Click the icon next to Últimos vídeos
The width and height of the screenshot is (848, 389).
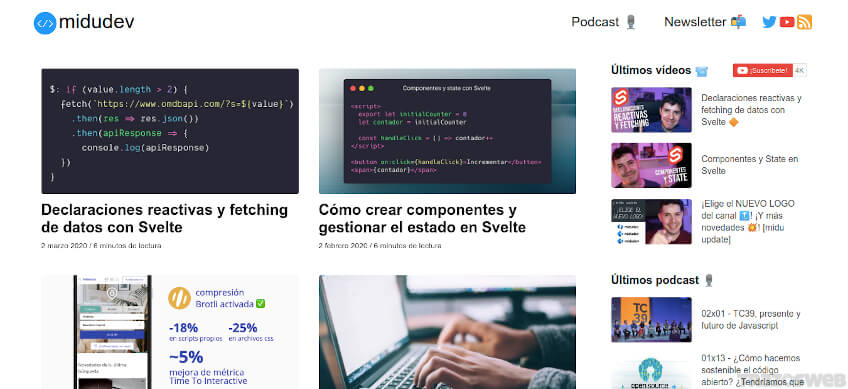pyautogui.click(x=702, y=71)
